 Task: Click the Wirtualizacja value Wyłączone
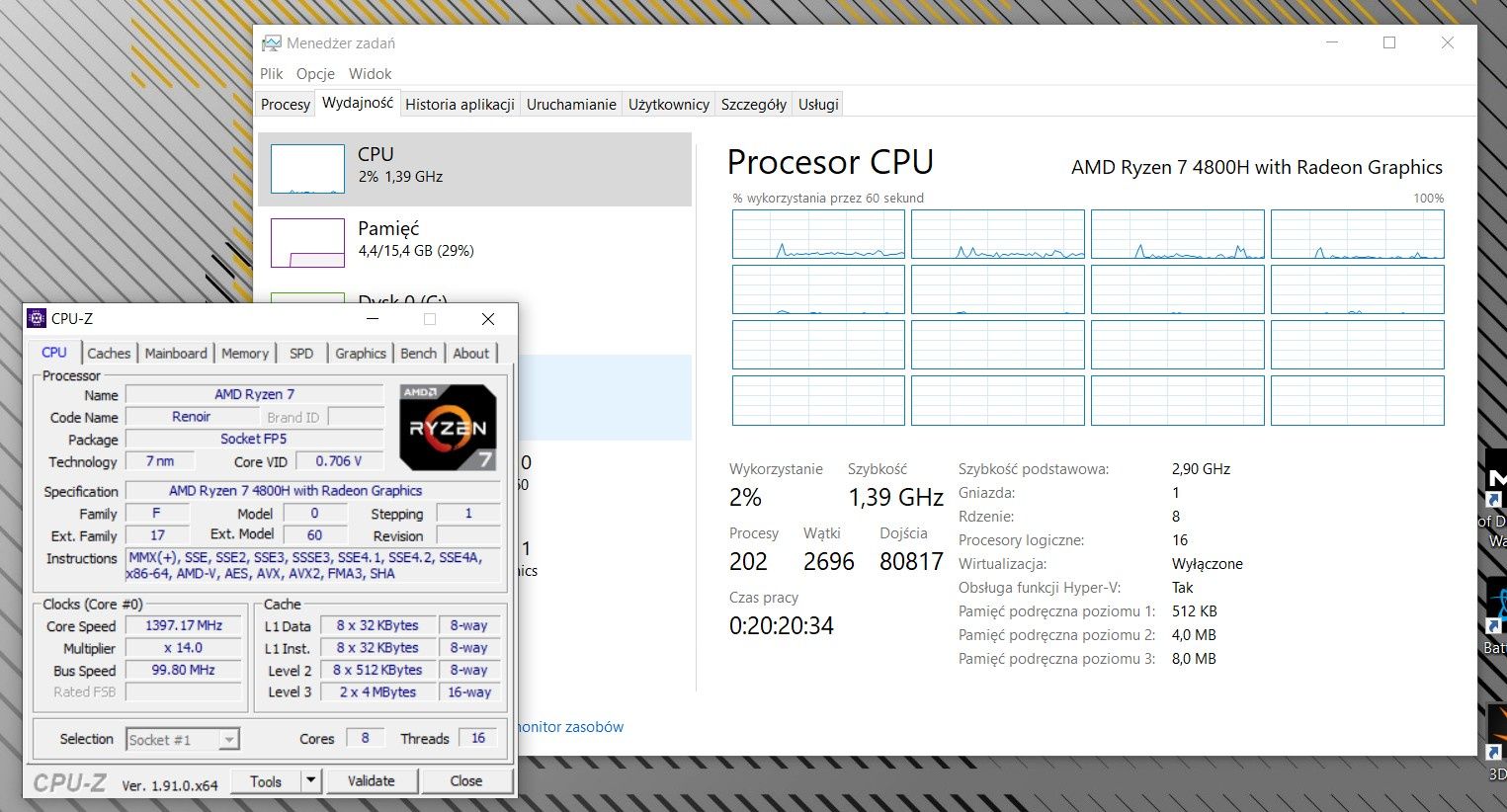coord(1207,564)
